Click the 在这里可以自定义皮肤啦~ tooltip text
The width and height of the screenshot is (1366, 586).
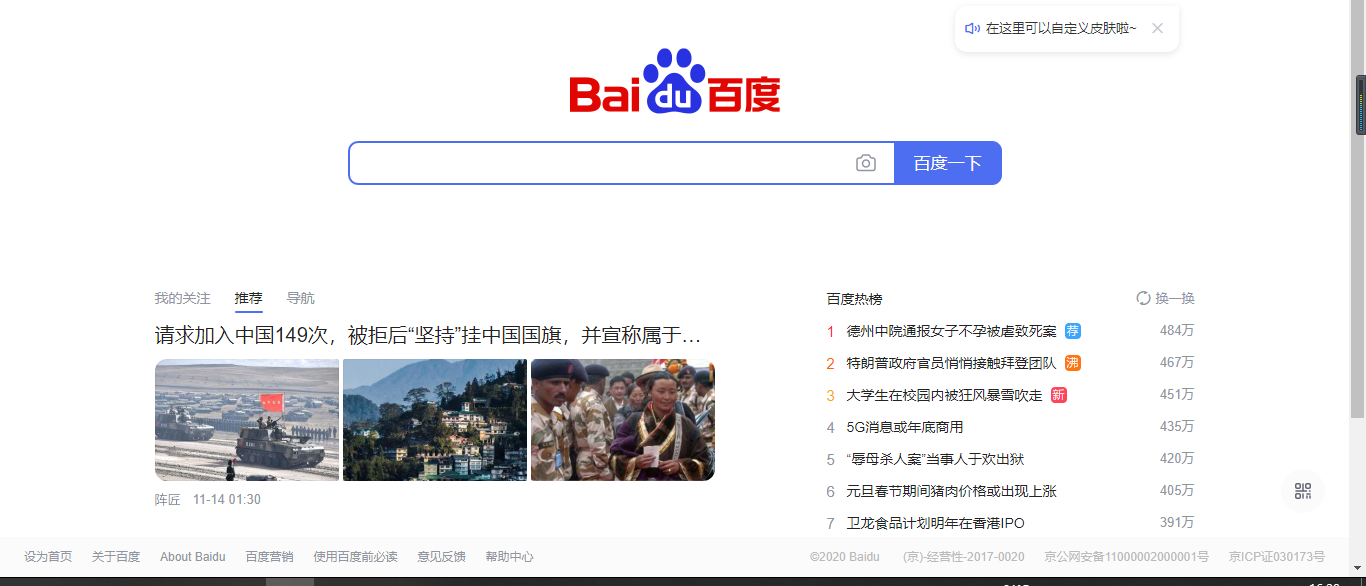(x=1061, y=28)
